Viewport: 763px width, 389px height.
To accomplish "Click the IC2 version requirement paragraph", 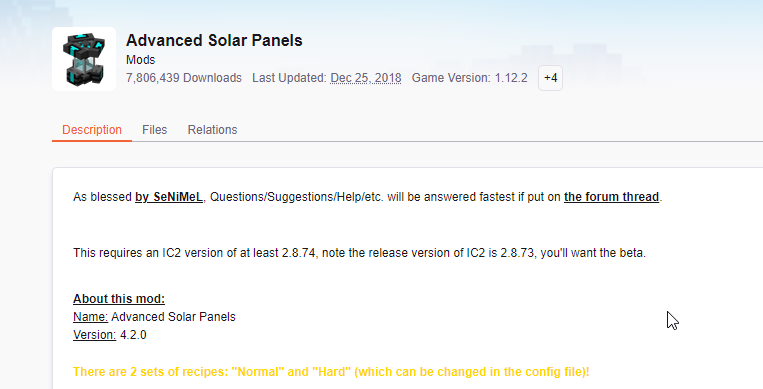I will click(x=359, y=253).
